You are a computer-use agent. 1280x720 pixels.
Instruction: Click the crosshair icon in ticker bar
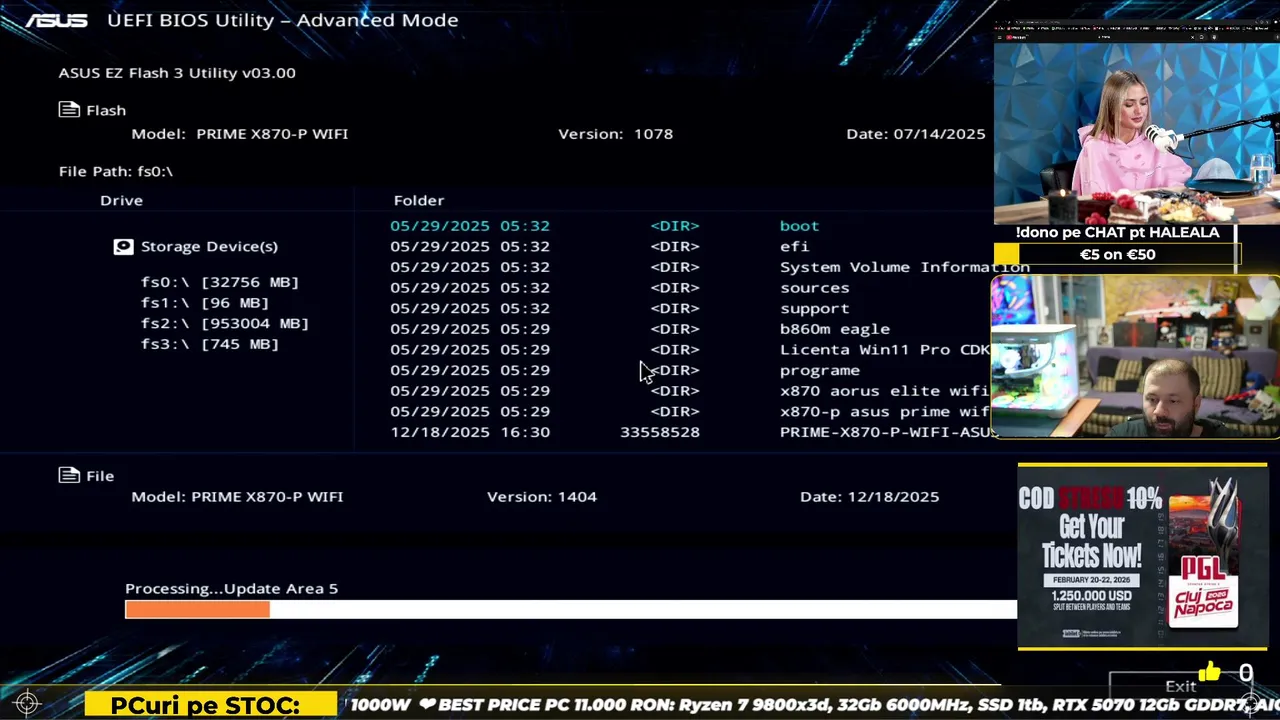coord(27,704)
